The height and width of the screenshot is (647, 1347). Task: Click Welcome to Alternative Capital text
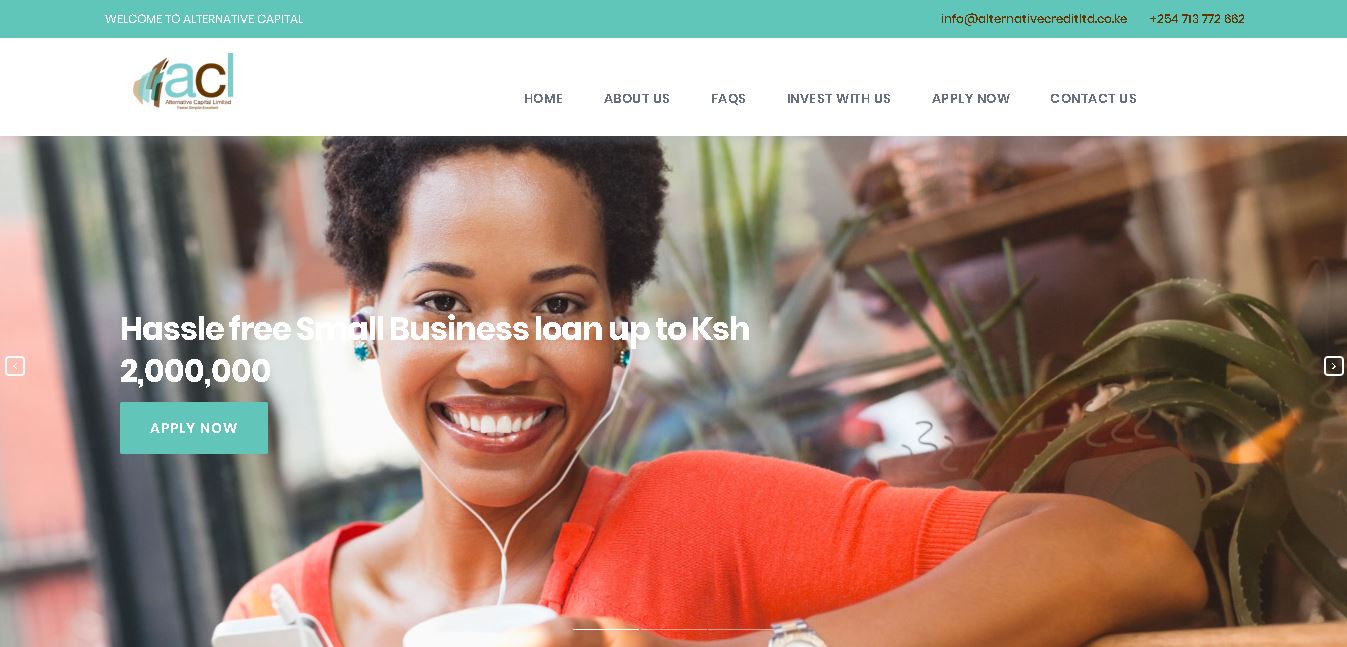pyautogui.click(x=204, y=19)
